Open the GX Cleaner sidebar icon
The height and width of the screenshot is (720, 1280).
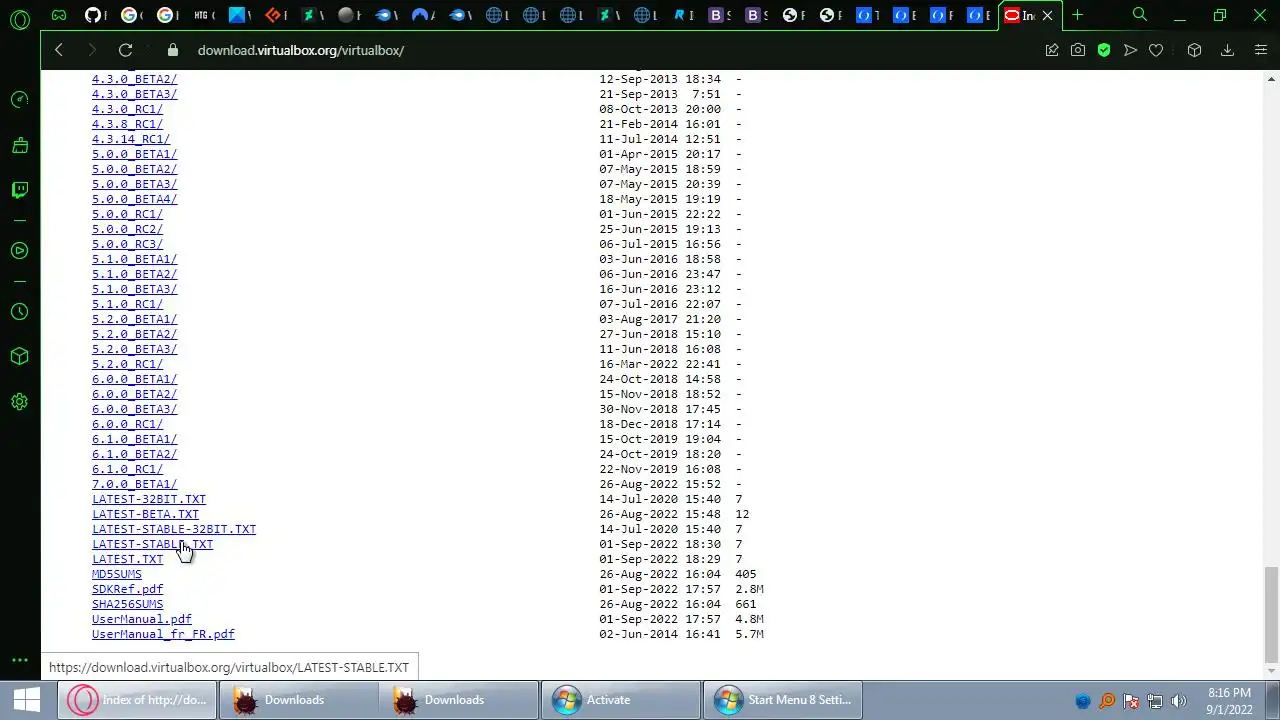click(x=19, y=145)
